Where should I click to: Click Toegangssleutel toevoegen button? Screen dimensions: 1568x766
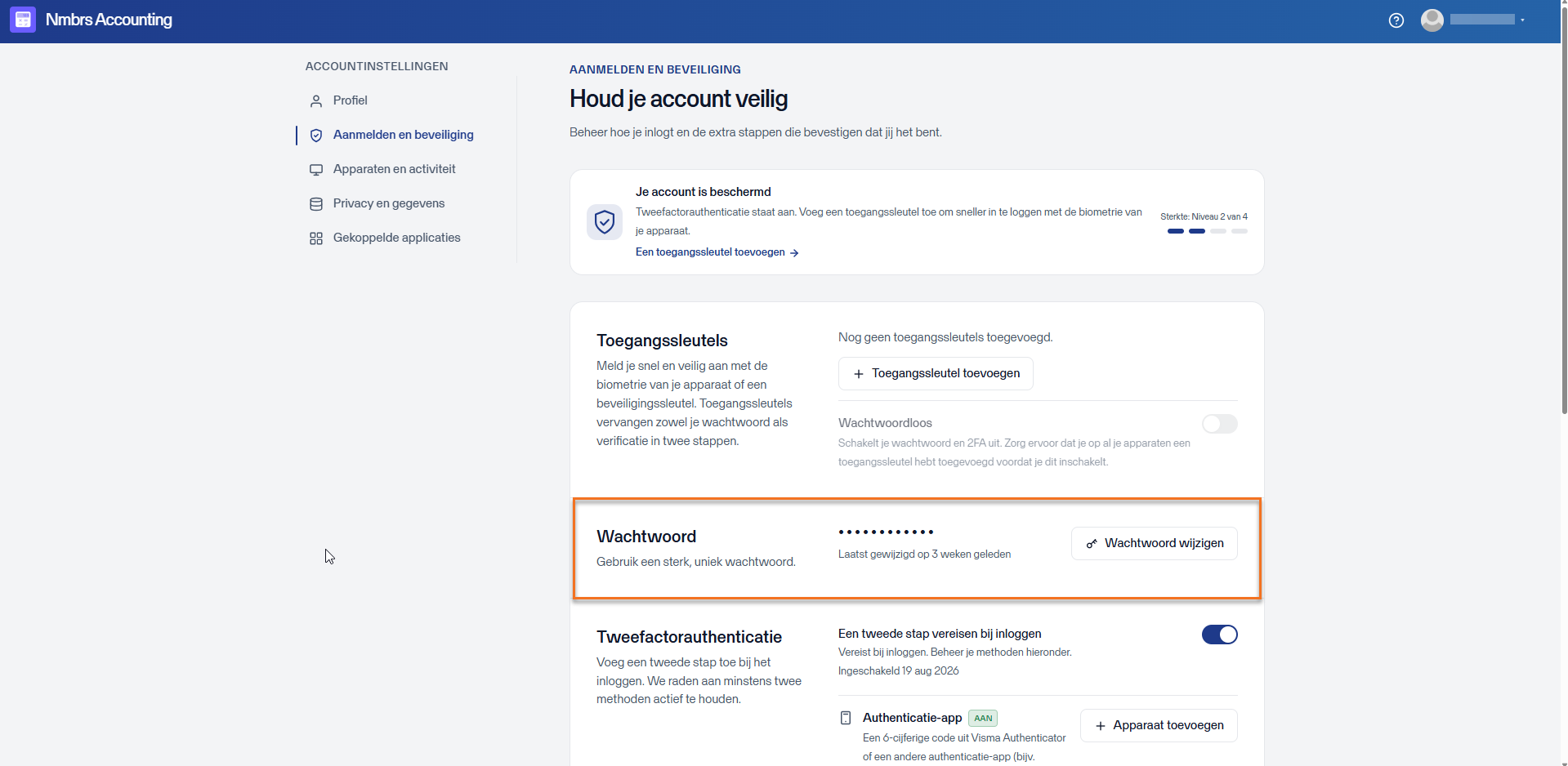point(936,373)
